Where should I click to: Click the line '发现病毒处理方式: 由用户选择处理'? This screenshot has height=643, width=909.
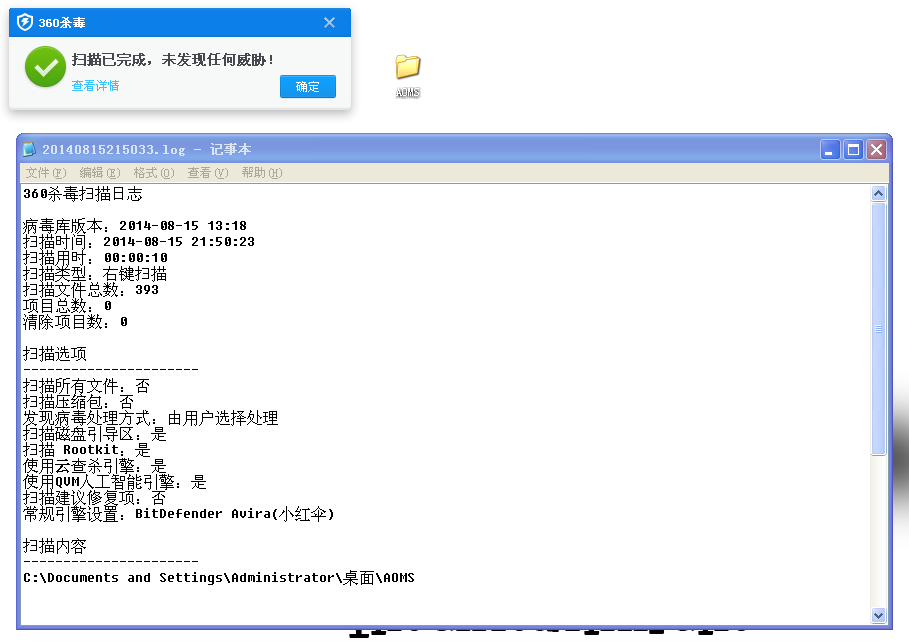150,418
